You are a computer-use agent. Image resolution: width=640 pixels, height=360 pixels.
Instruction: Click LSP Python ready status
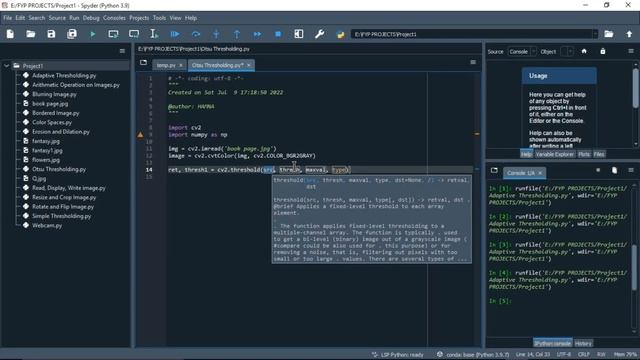(398, 354)
